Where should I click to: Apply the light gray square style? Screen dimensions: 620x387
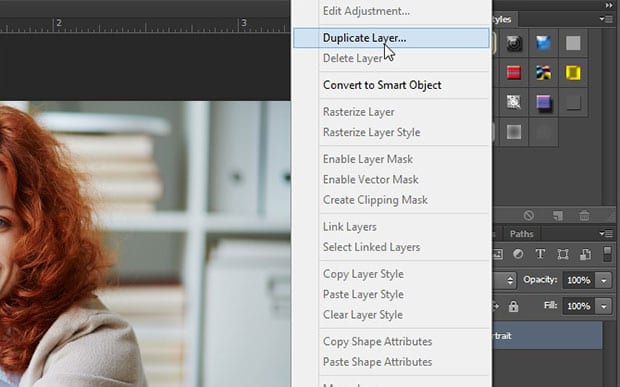[x=573, y=43]
